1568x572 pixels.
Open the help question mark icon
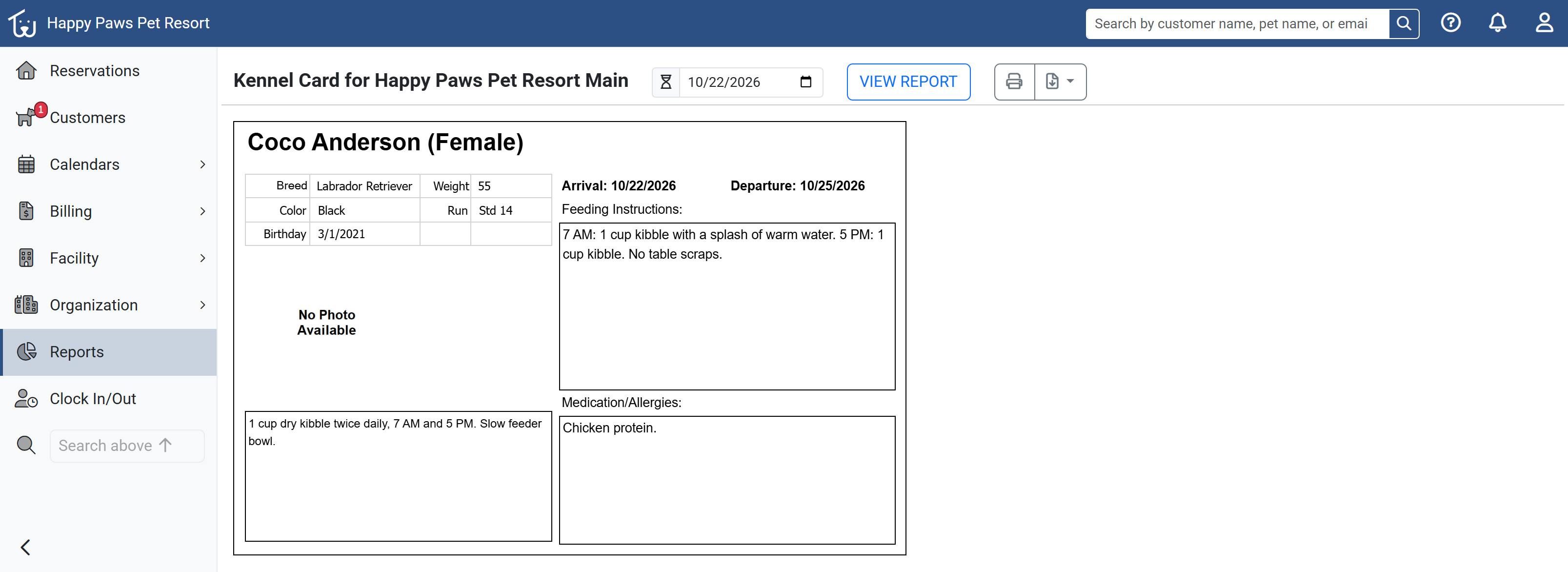point(1450,23)
